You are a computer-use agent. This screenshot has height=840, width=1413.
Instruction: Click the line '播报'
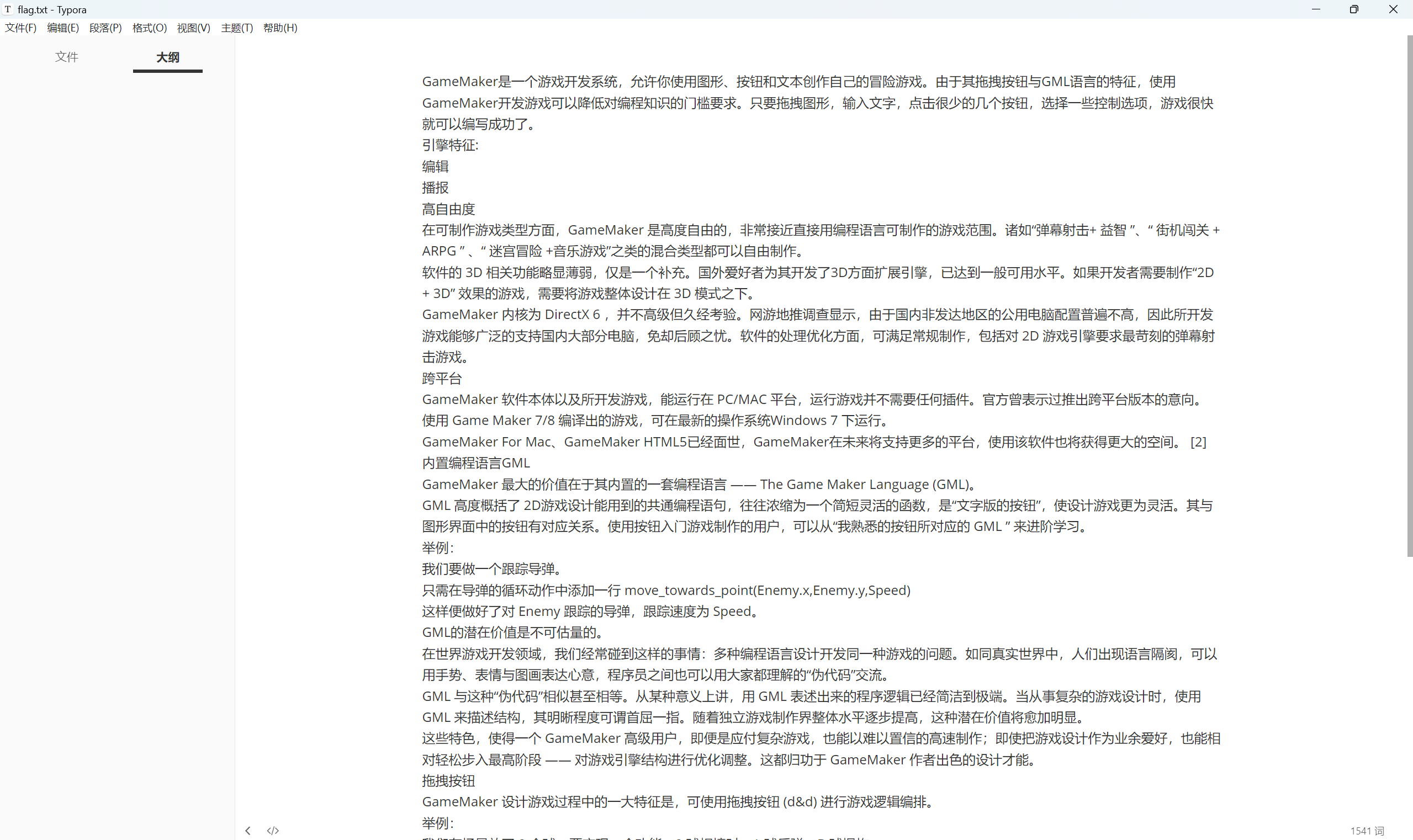coord(436,188)
